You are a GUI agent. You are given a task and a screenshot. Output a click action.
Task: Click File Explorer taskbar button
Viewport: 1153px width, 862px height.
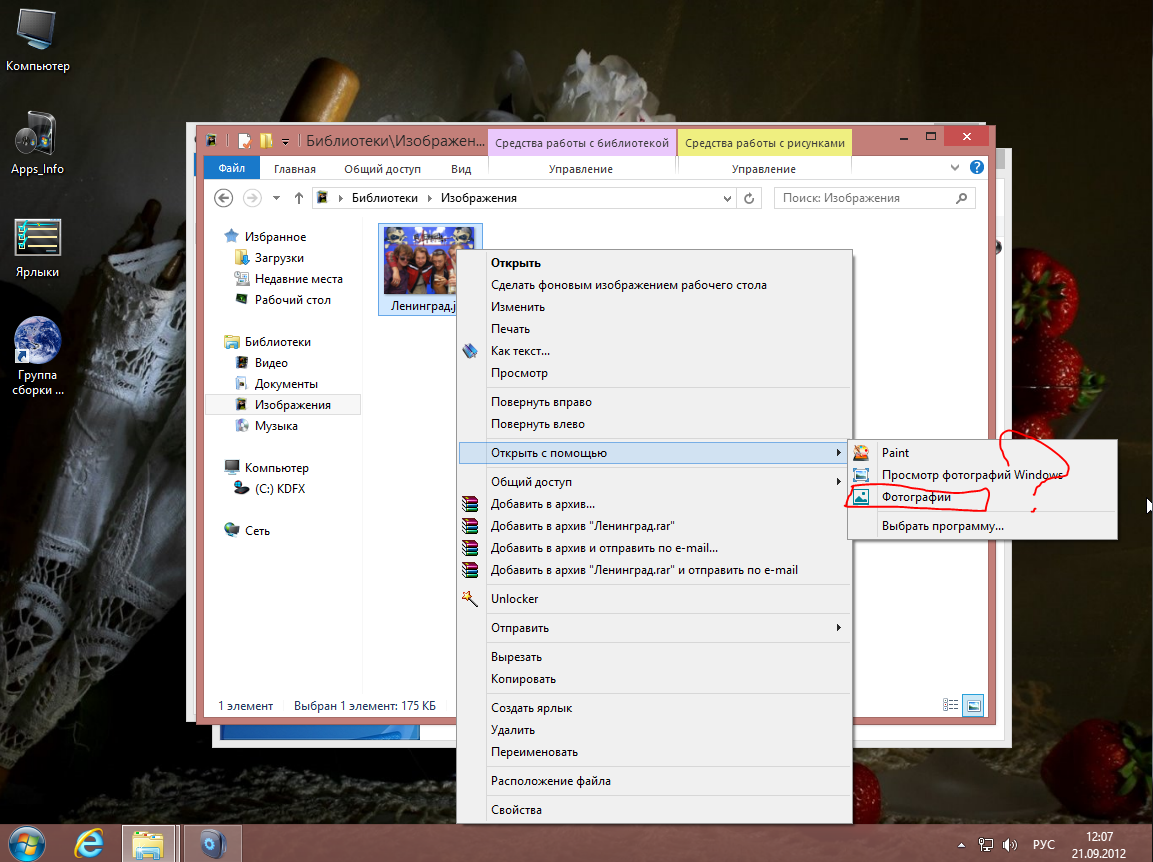click(x=149, y=843)
